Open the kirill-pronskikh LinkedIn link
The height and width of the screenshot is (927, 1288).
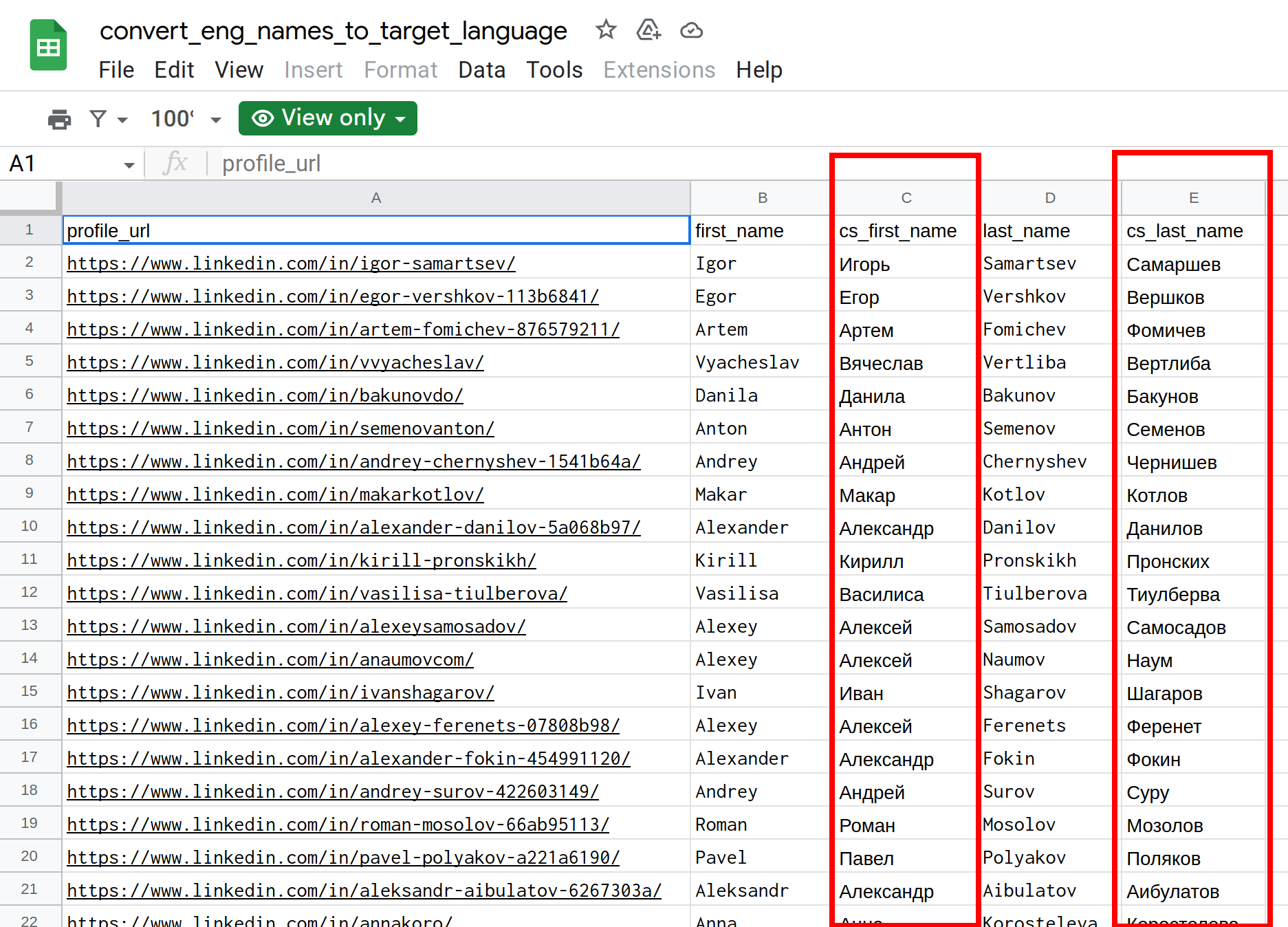click(x=301, y=560)
